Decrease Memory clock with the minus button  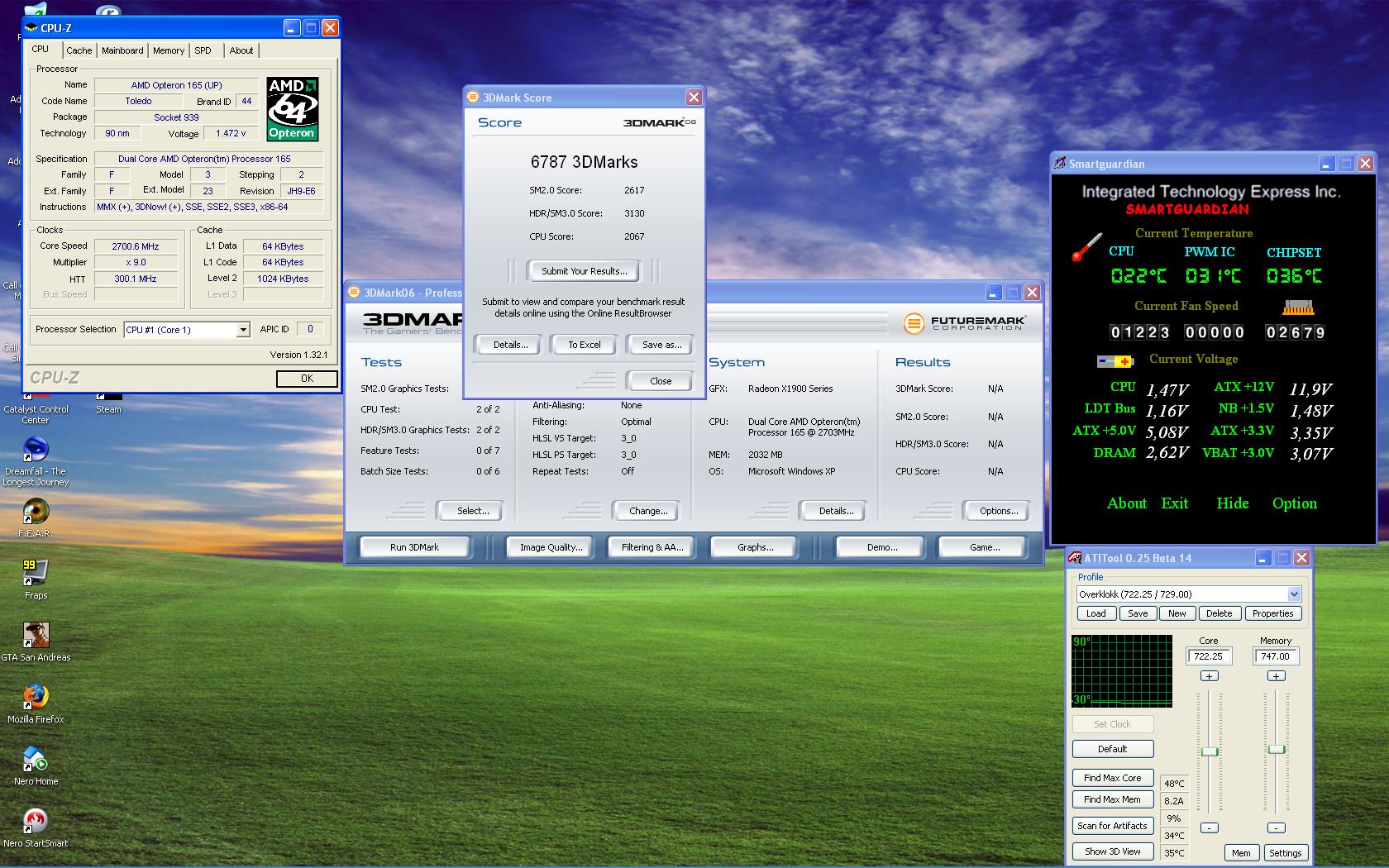(1276, 827)
